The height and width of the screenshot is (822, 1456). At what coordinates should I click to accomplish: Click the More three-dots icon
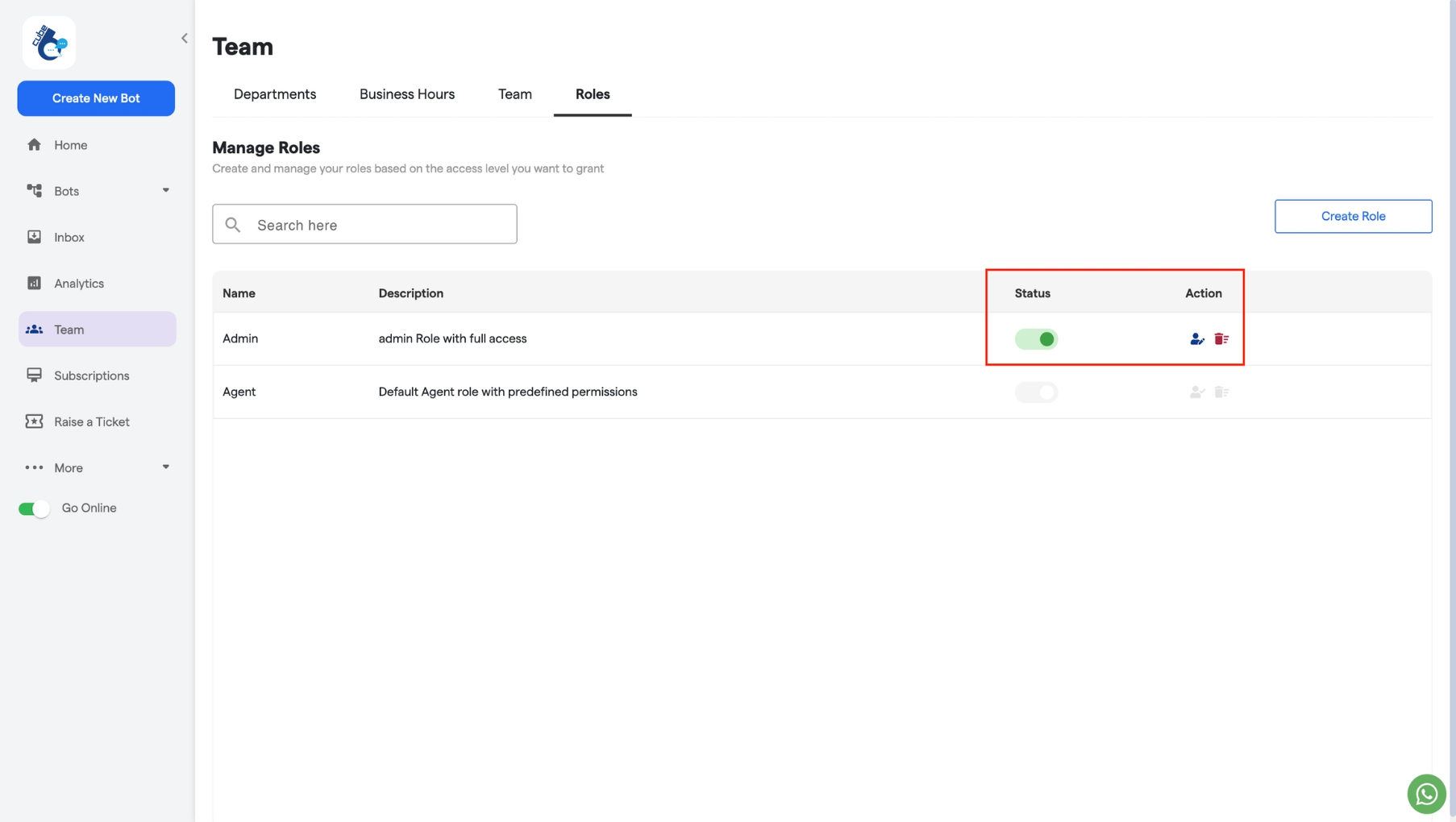34,467
